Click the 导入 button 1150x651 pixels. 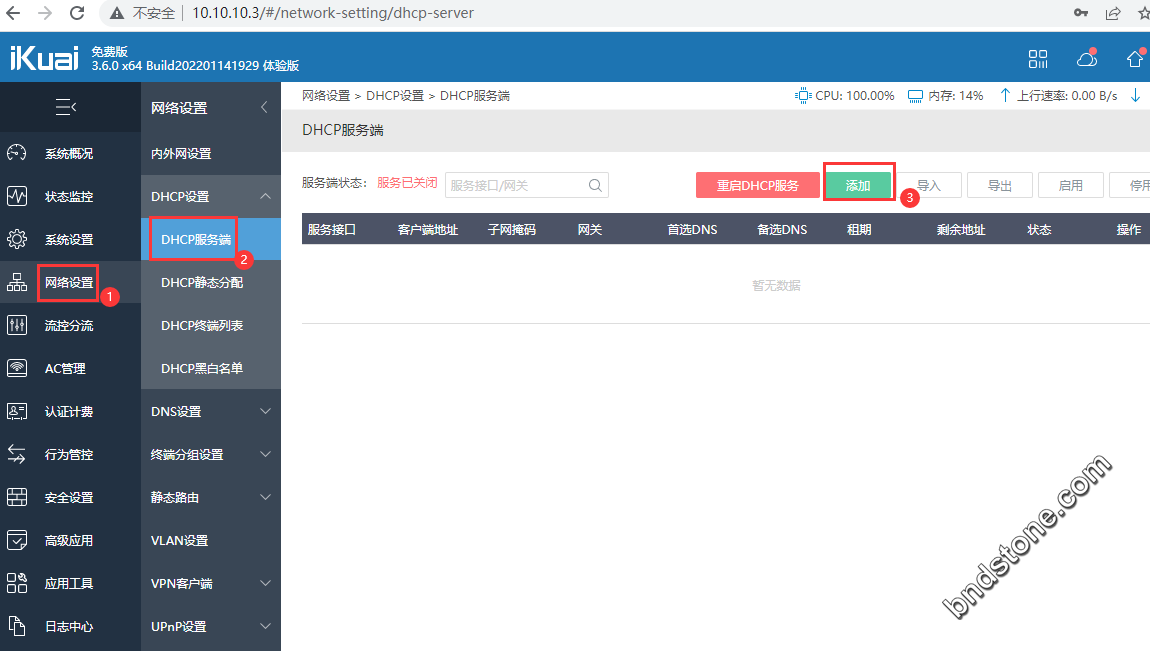pyautogui.click(x=929, y=185)
